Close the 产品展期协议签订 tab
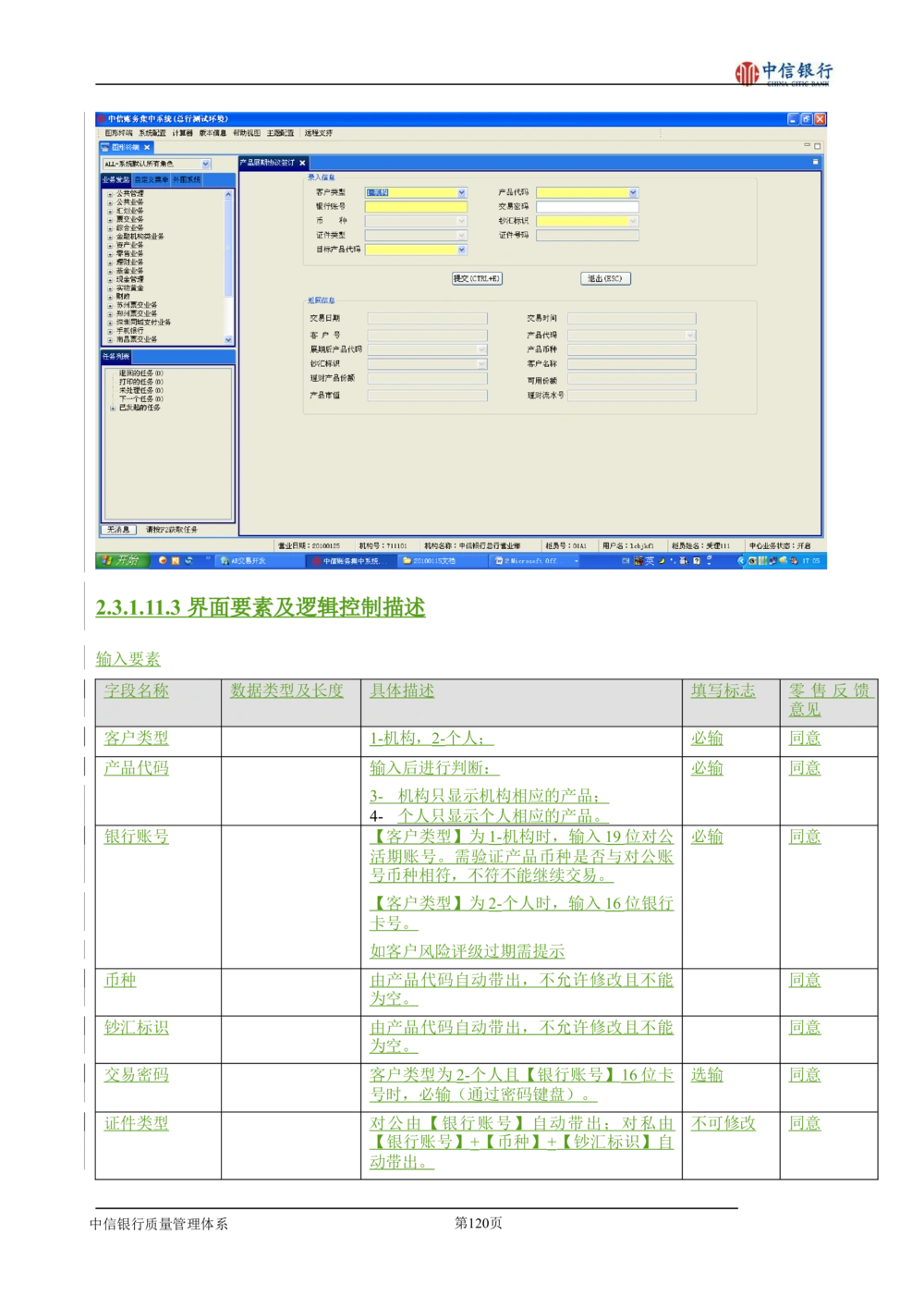 point(302,163)
